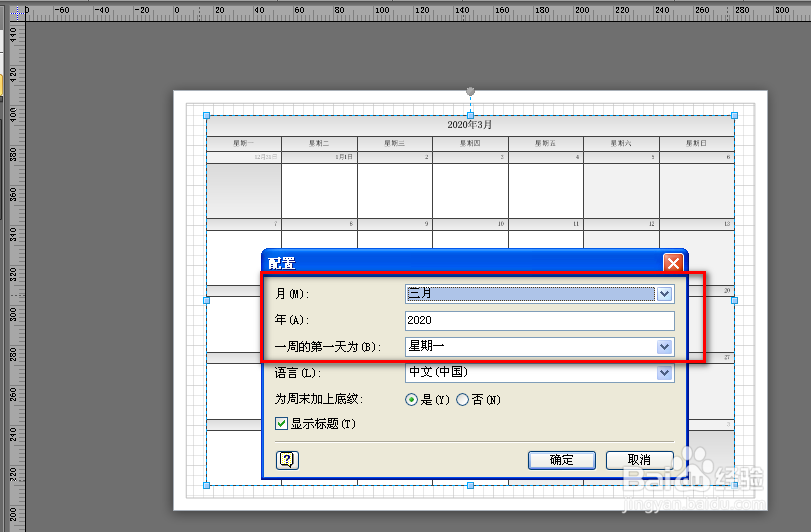Click the year (年) input field showing 2020
Screen dimensions: 811x532
pyautogui.click(x=539, y=321)
